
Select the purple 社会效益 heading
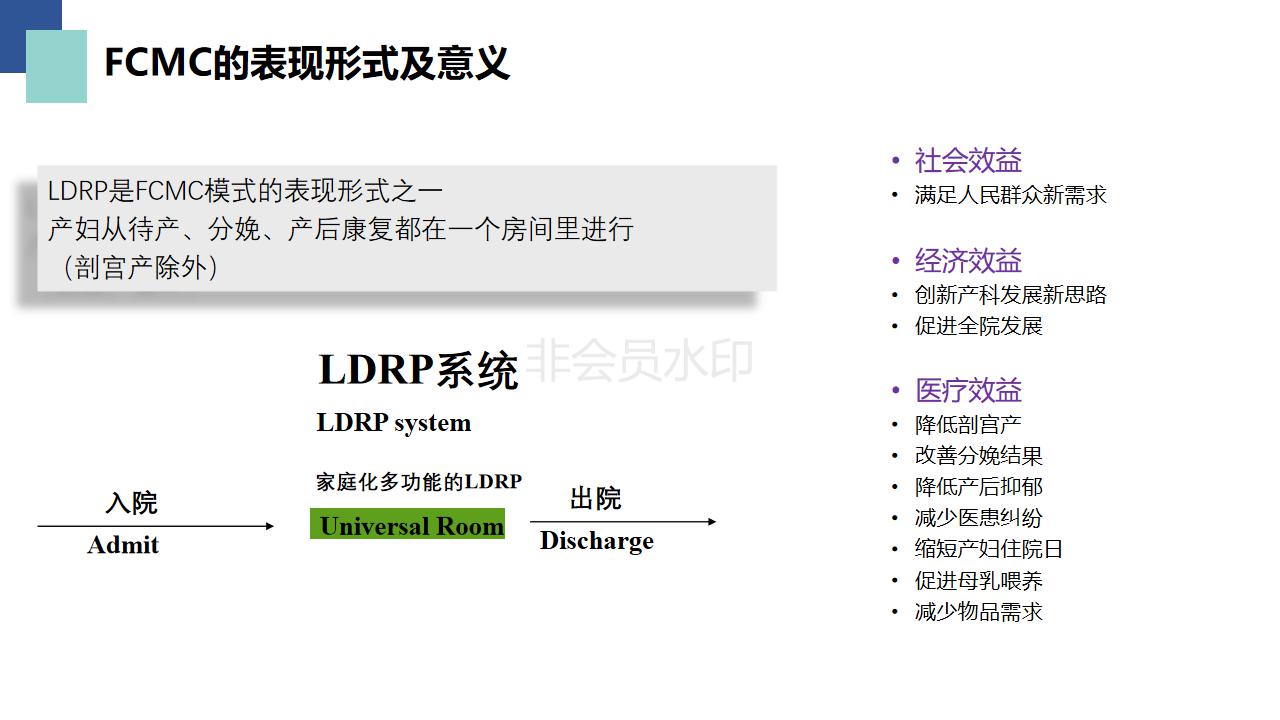coord(968,161)
